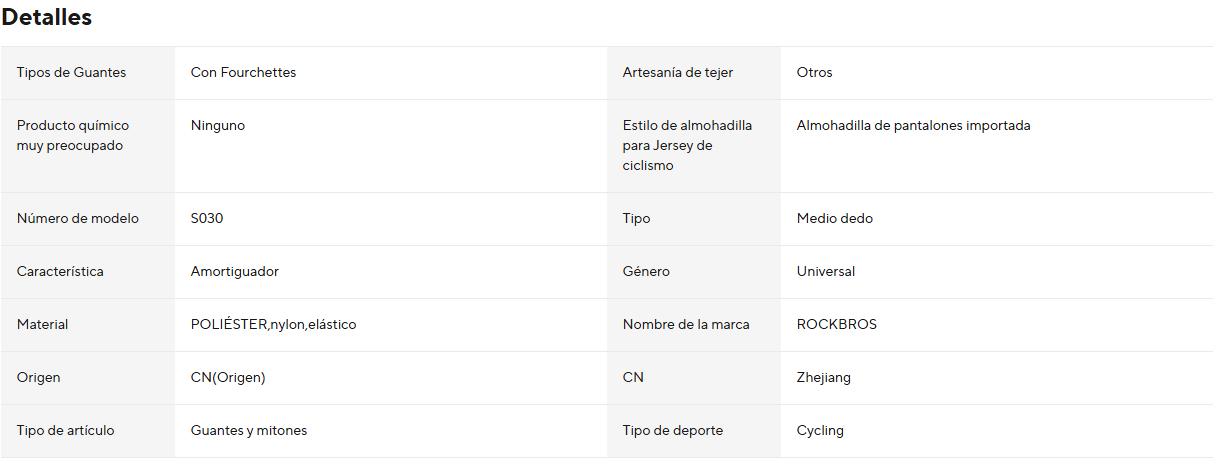Viewport: 1213px width, 462px height.
Task: Click the Número de modelo label
Action: point(78,219)
